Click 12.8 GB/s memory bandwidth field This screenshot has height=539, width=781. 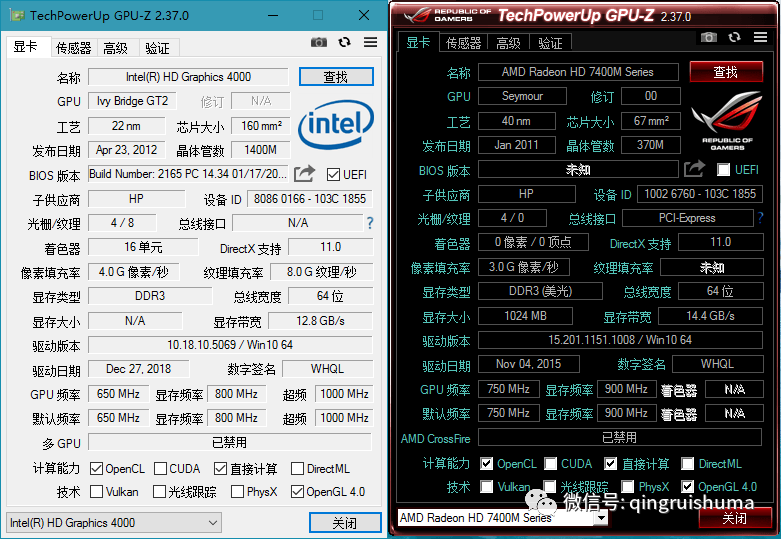(320, 321)
